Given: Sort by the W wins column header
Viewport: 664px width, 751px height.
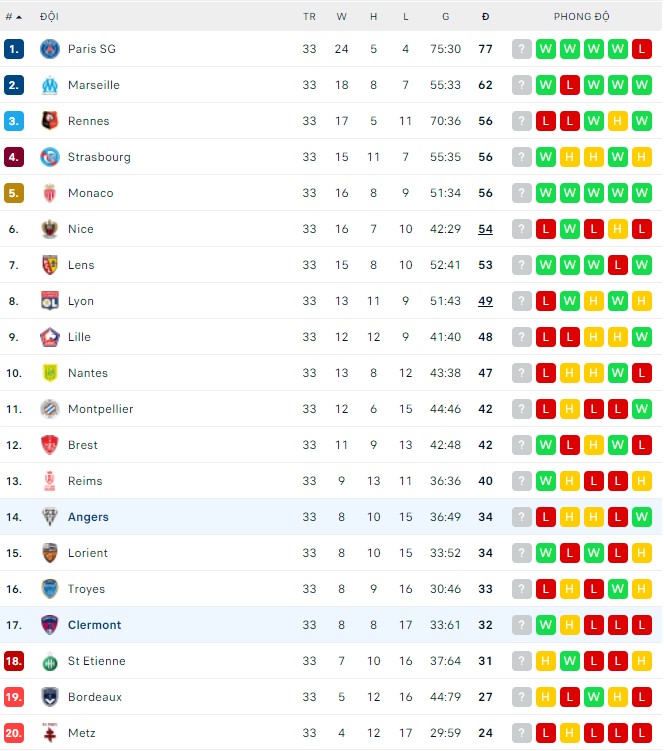Looking at the screenshot, I should click(341, 17).
